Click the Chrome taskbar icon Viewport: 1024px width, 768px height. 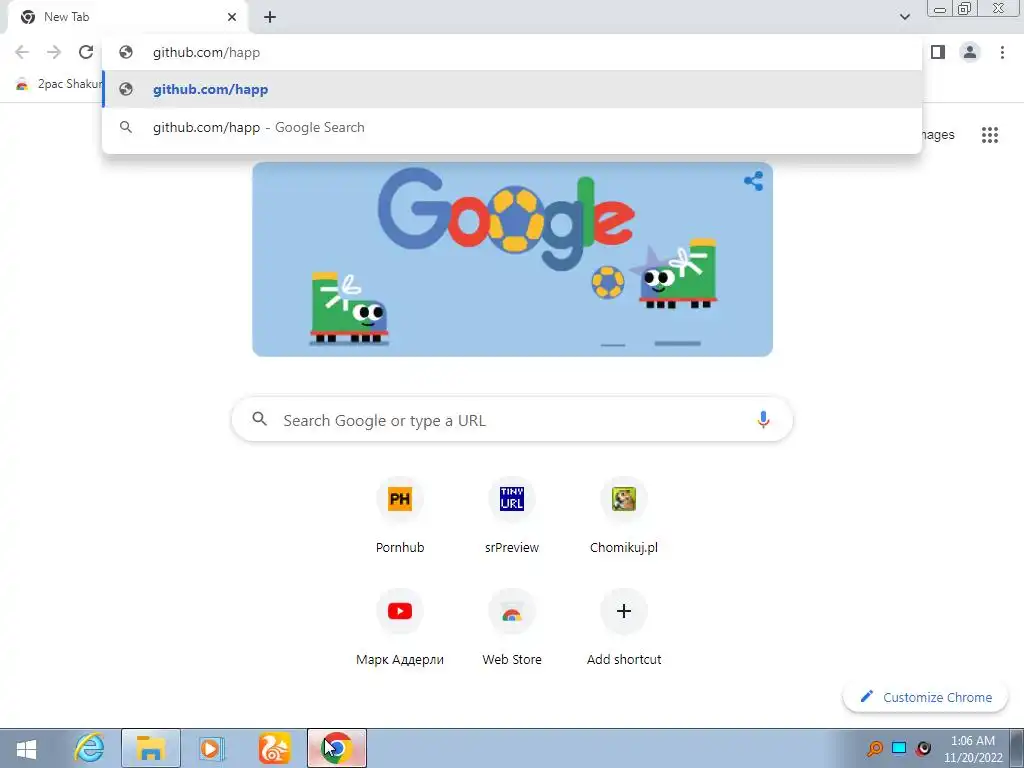click(337, 748)
